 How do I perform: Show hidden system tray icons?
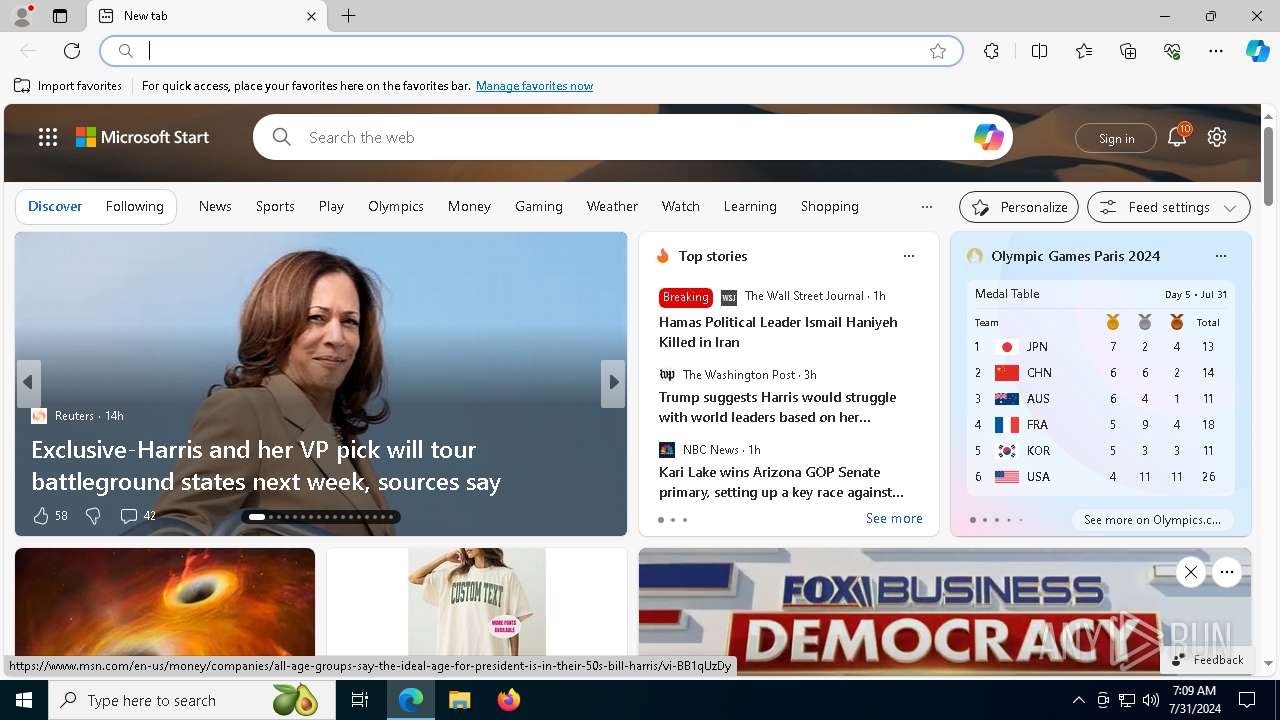1078,700
